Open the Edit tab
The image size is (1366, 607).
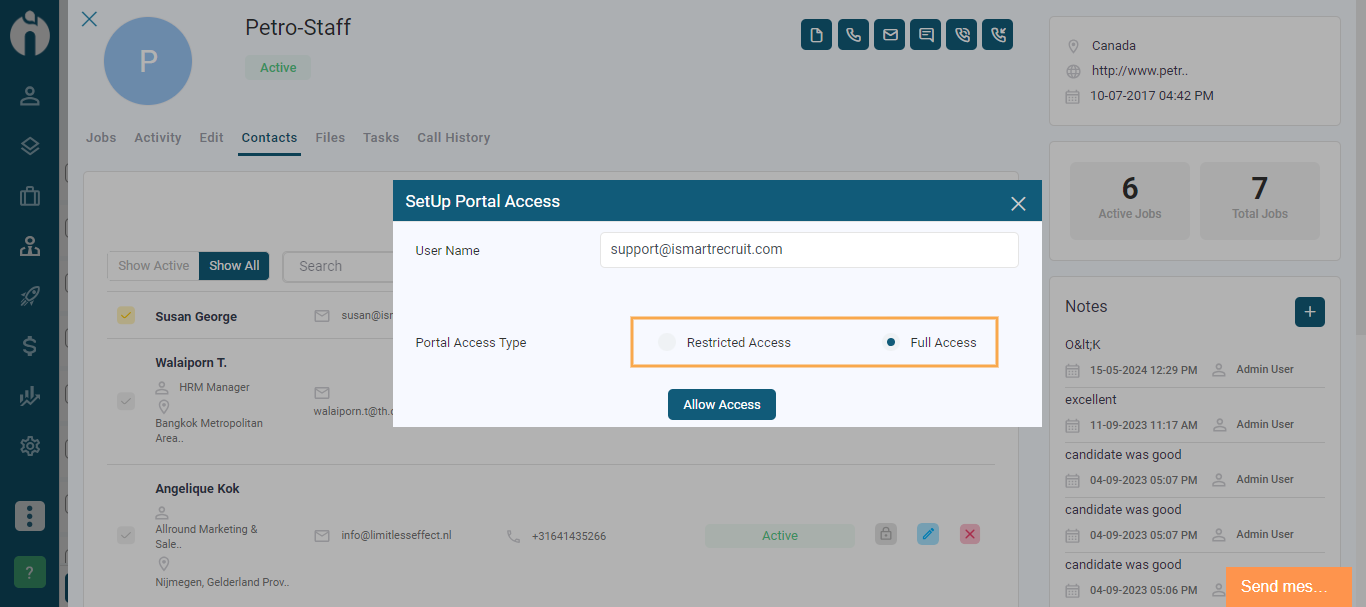(x=211, y=138)
